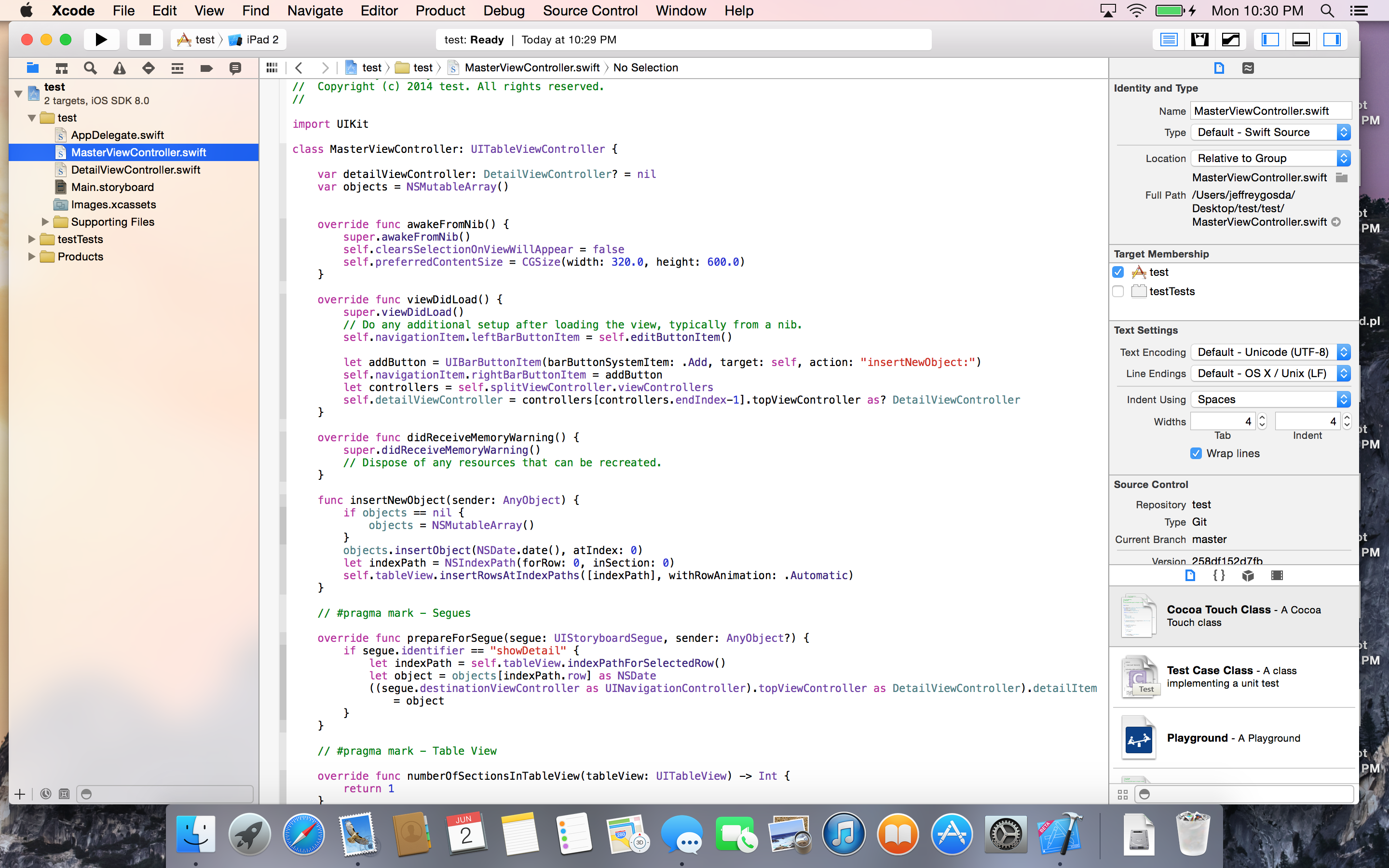Open the Find navigator search icon

click(90, 68)
